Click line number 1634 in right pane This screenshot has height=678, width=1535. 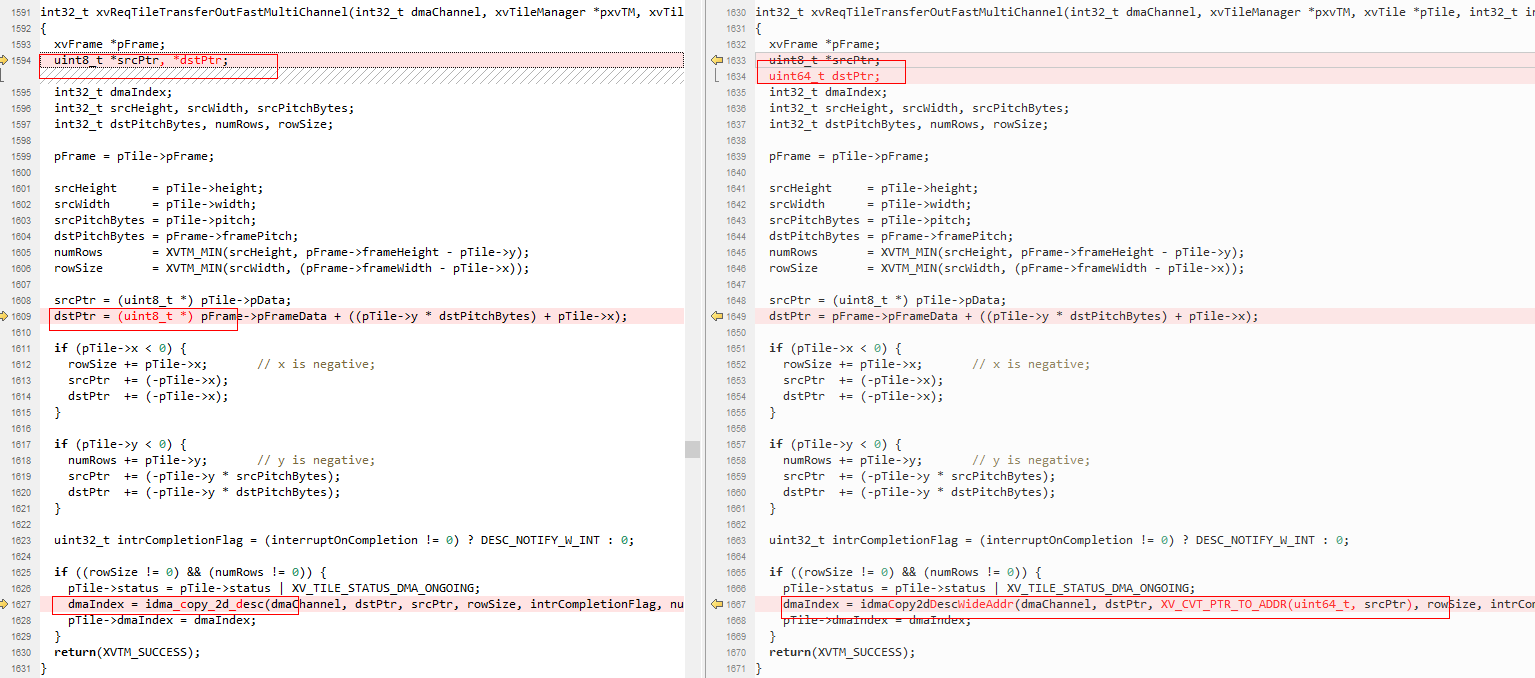point(735,76)
